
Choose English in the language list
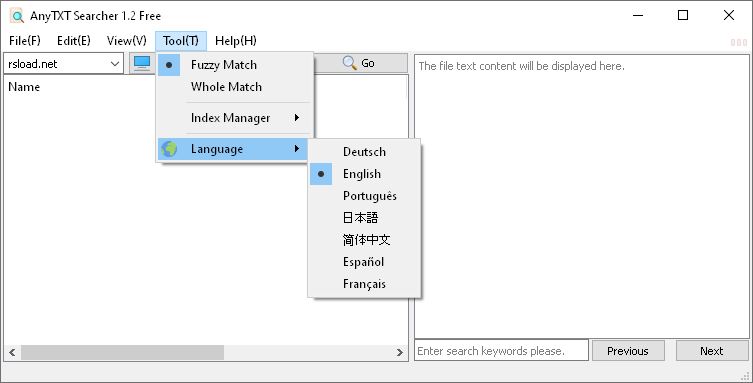coord(364,174)
